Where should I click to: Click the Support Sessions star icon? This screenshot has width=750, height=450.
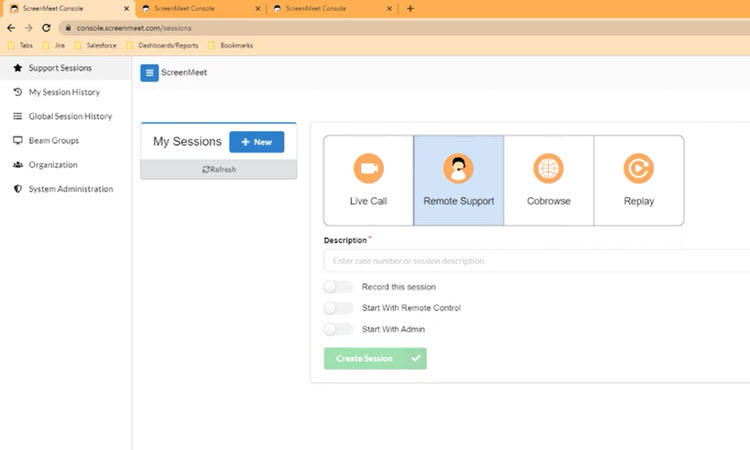tap(18, 68)
